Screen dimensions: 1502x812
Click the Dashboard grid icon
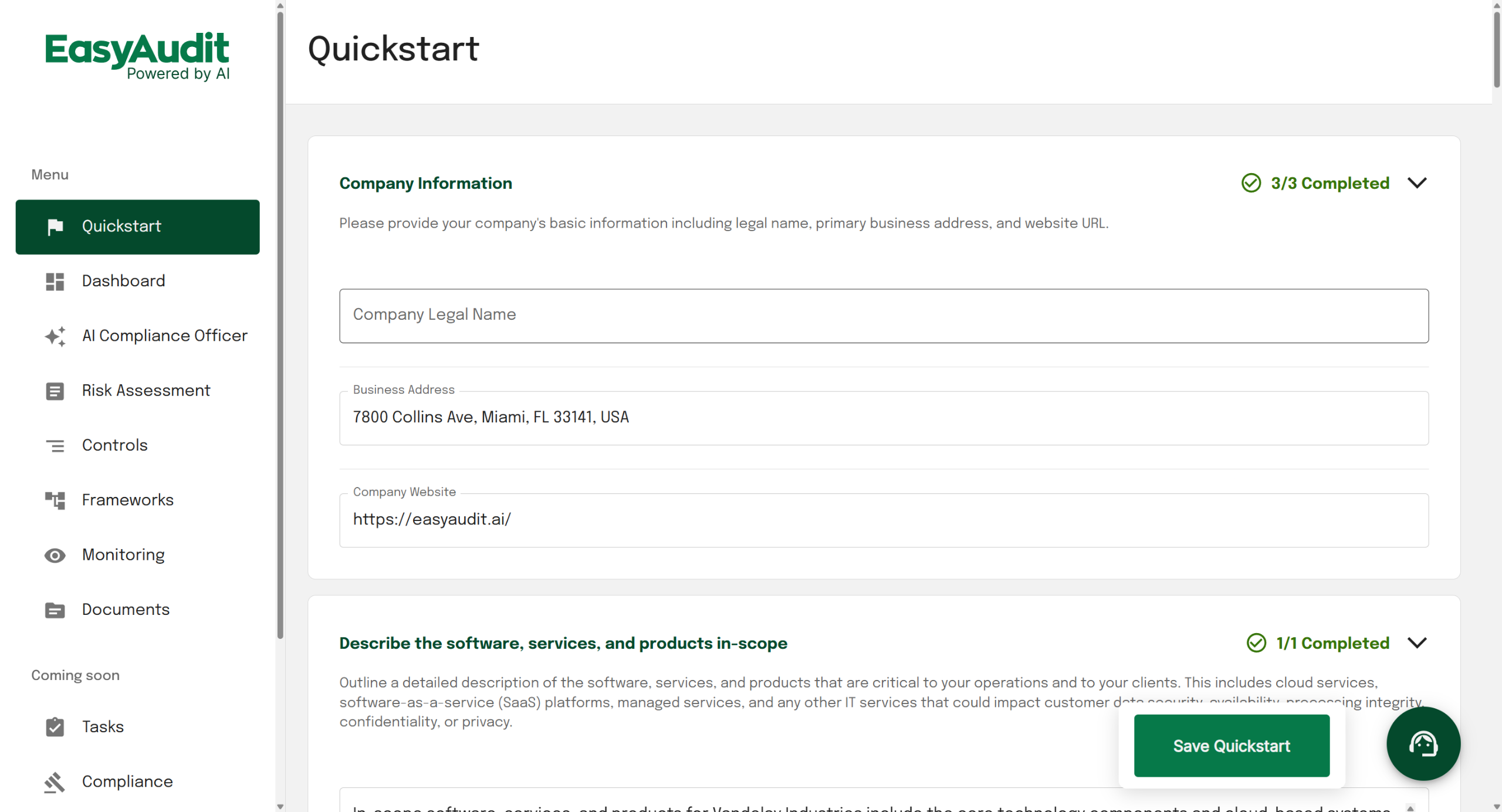point(55,282)
